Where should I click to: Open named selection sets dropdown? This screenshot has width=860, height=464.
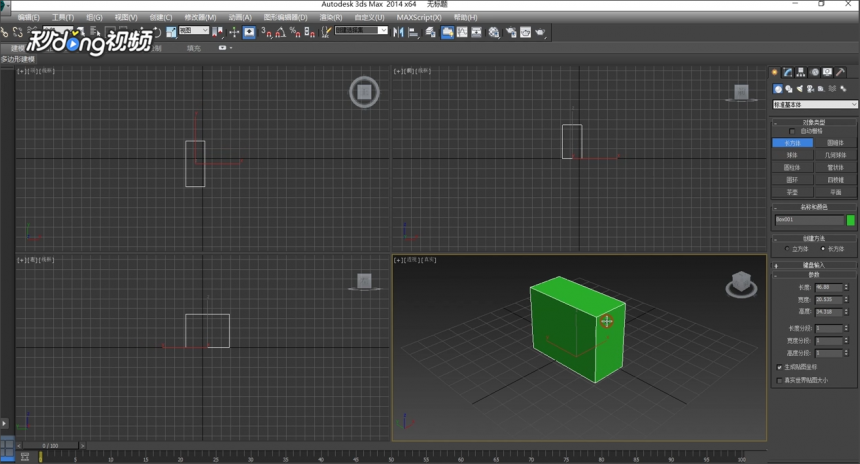[x=361, y=30]
